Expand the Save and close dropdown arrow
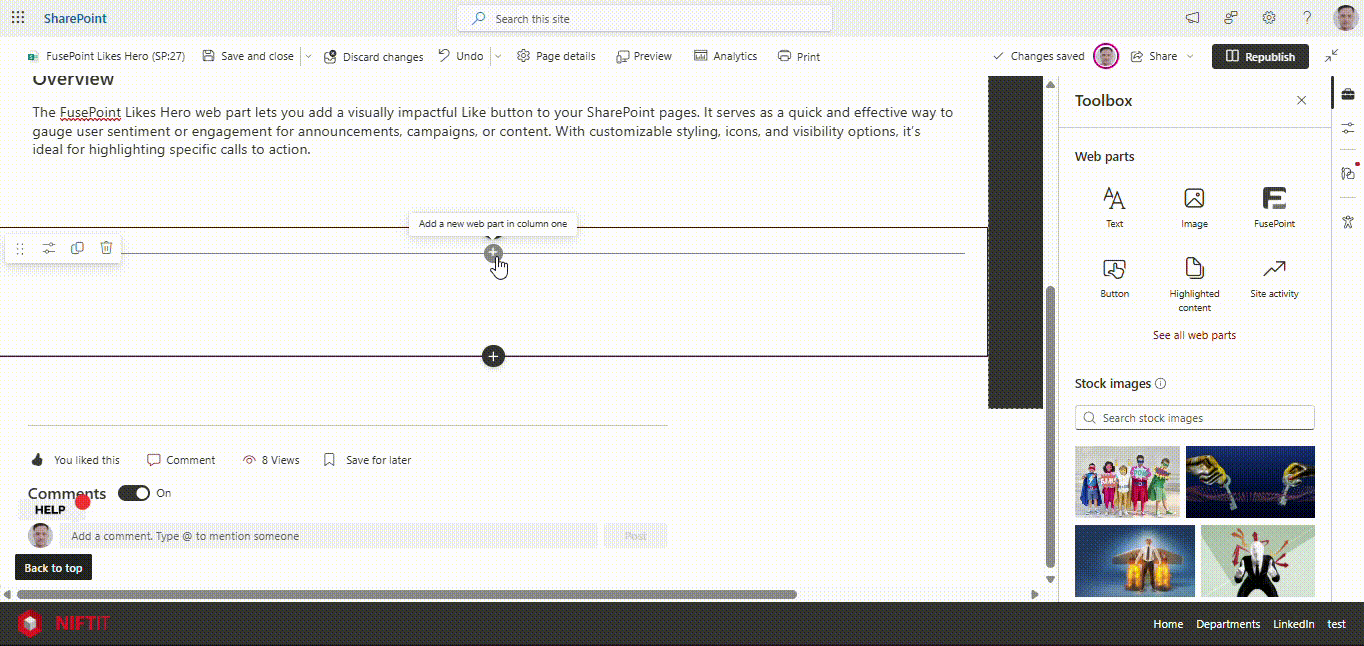The width and height of the screenshot is (1364, 646). [x=308, y=57]
